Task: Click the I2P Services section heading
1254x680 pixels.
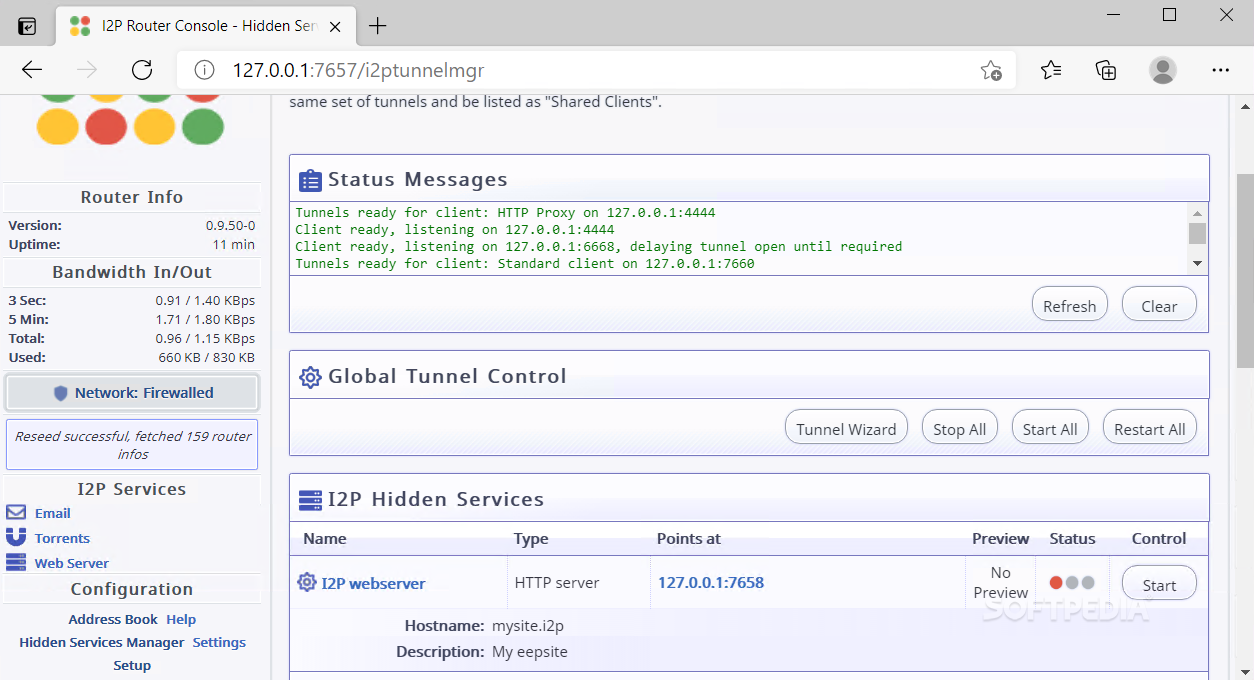Action: pyautogui.click(x=132, y=489)
